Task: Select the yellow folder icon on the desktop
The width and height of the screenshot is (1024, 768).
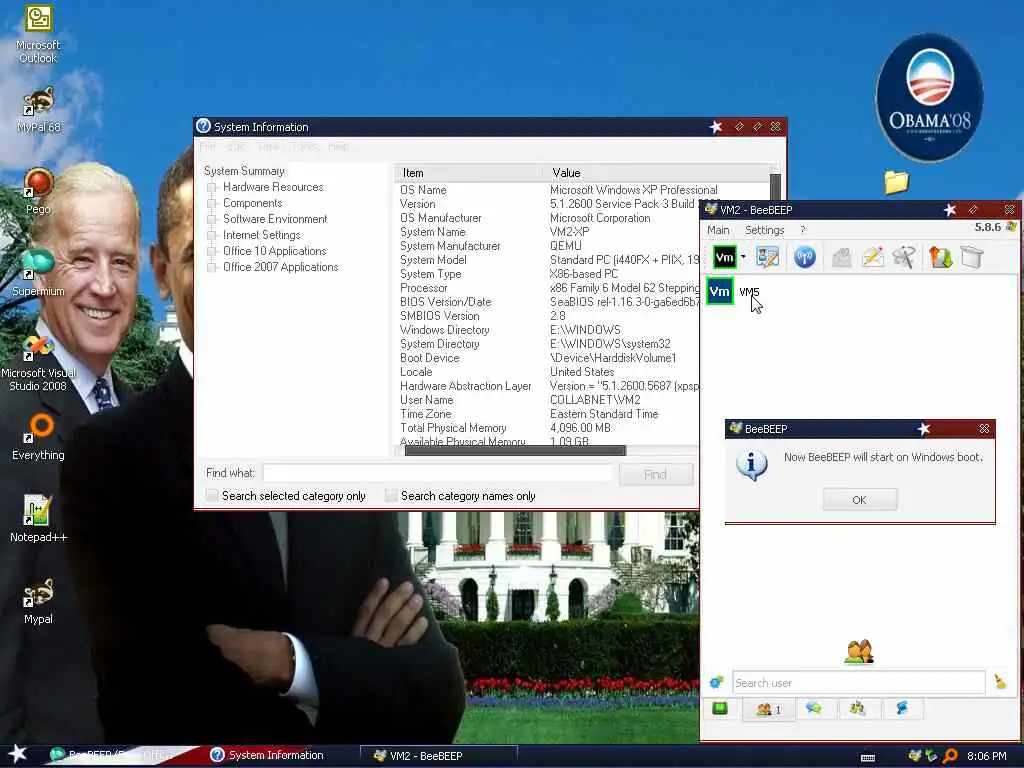Action: 897,182
